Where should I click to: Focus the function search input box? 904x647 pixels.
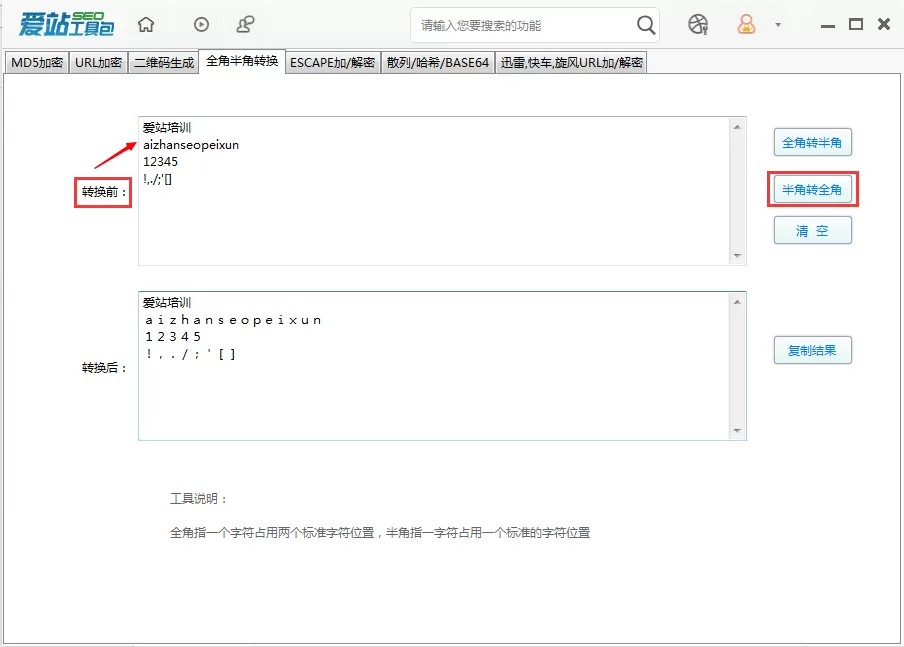525,25
